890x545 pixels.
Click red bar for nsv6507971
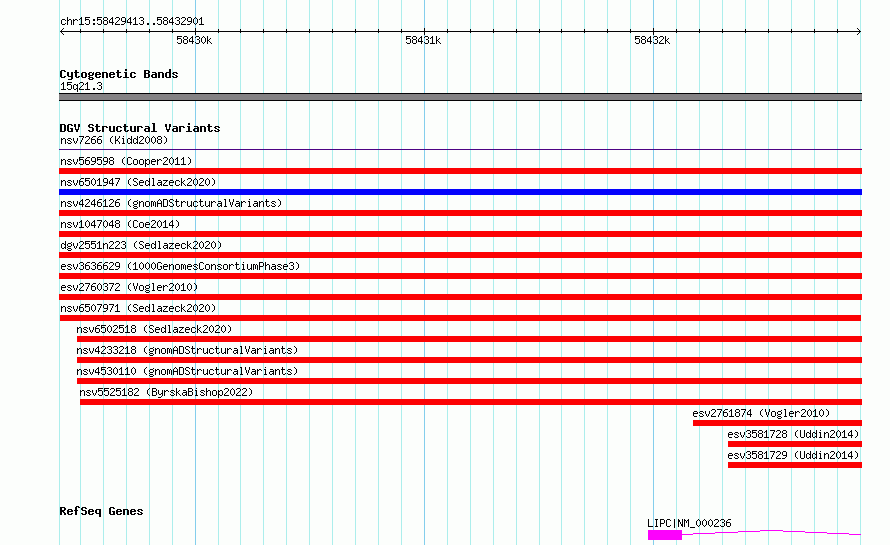(x=460, y=318)
